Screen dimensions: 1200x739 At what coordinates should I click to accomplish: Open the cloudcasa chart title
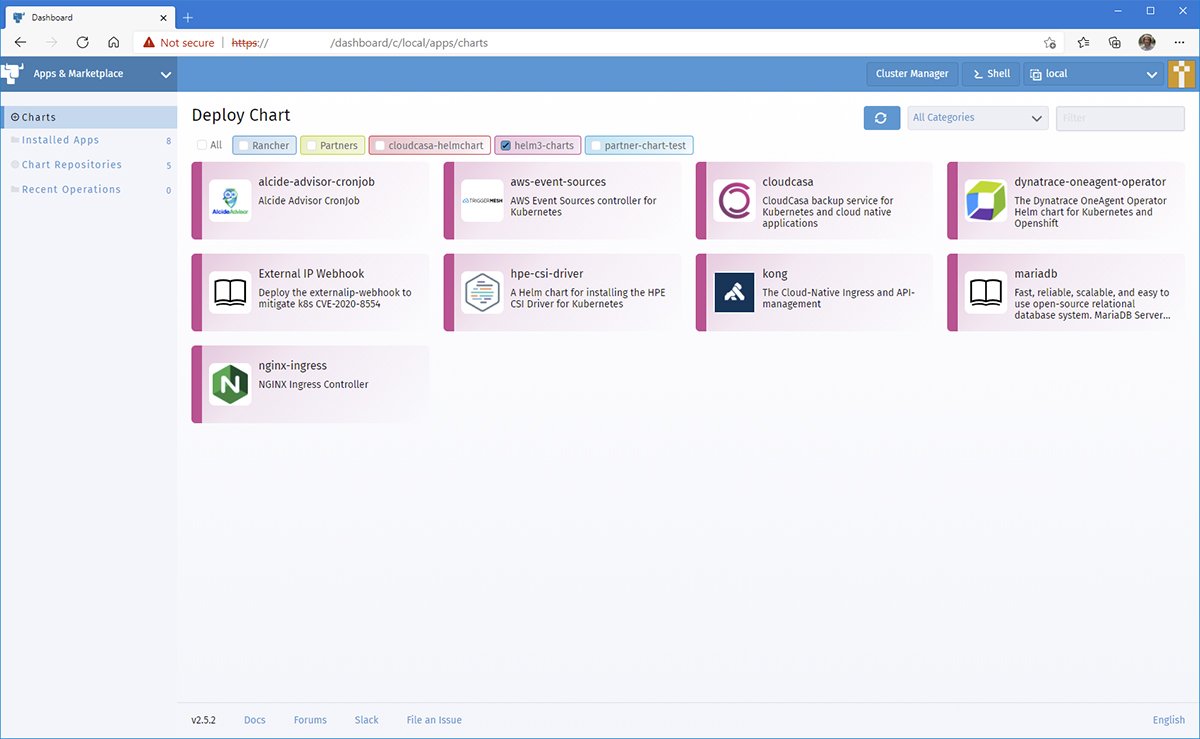(x=788, y=182)
